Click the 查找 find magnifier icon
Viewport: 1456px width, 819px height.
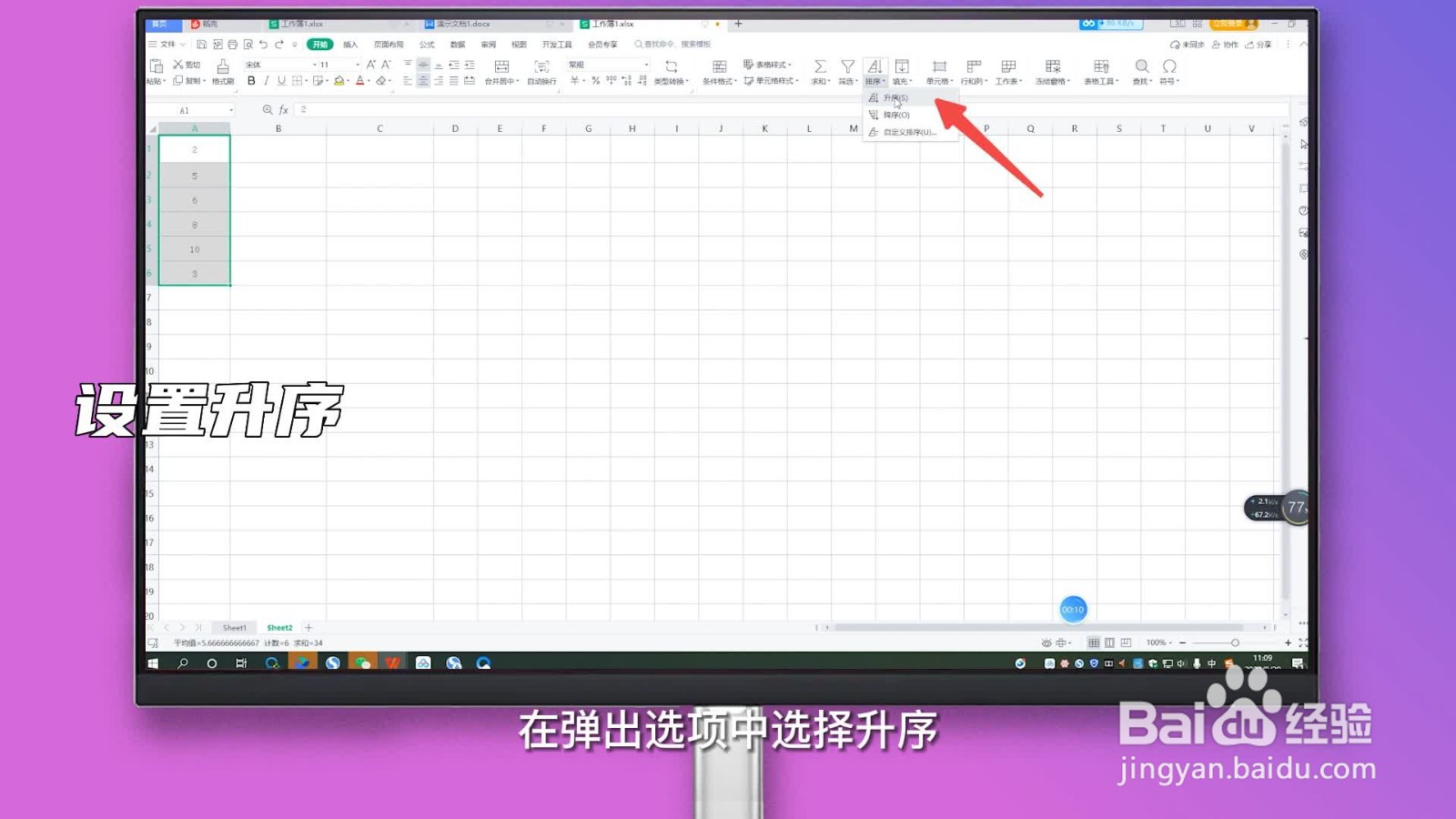click(x=1141, y=66)
